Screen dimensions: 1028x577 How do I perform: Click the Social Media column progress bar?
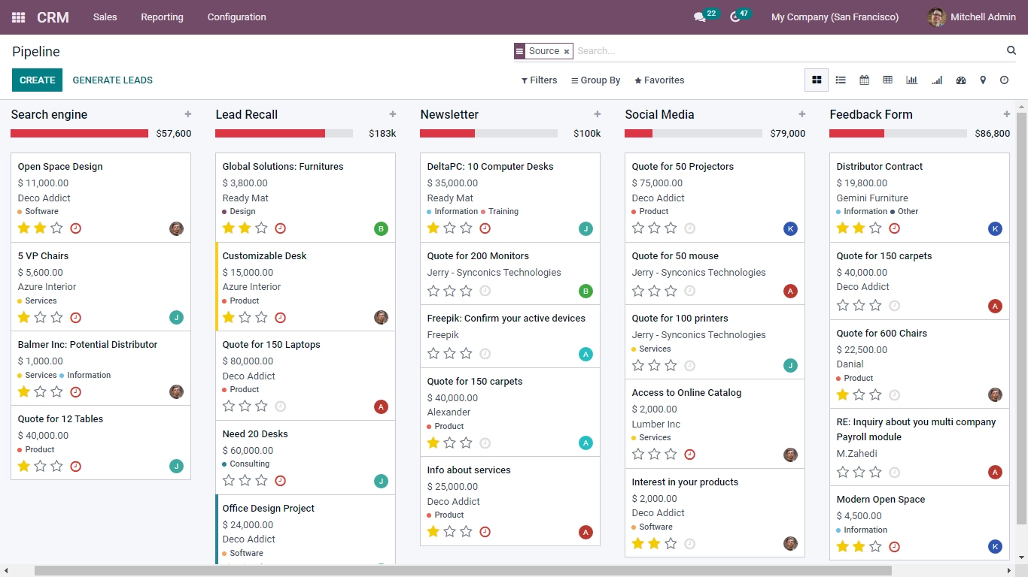click(x=693, y=134)
